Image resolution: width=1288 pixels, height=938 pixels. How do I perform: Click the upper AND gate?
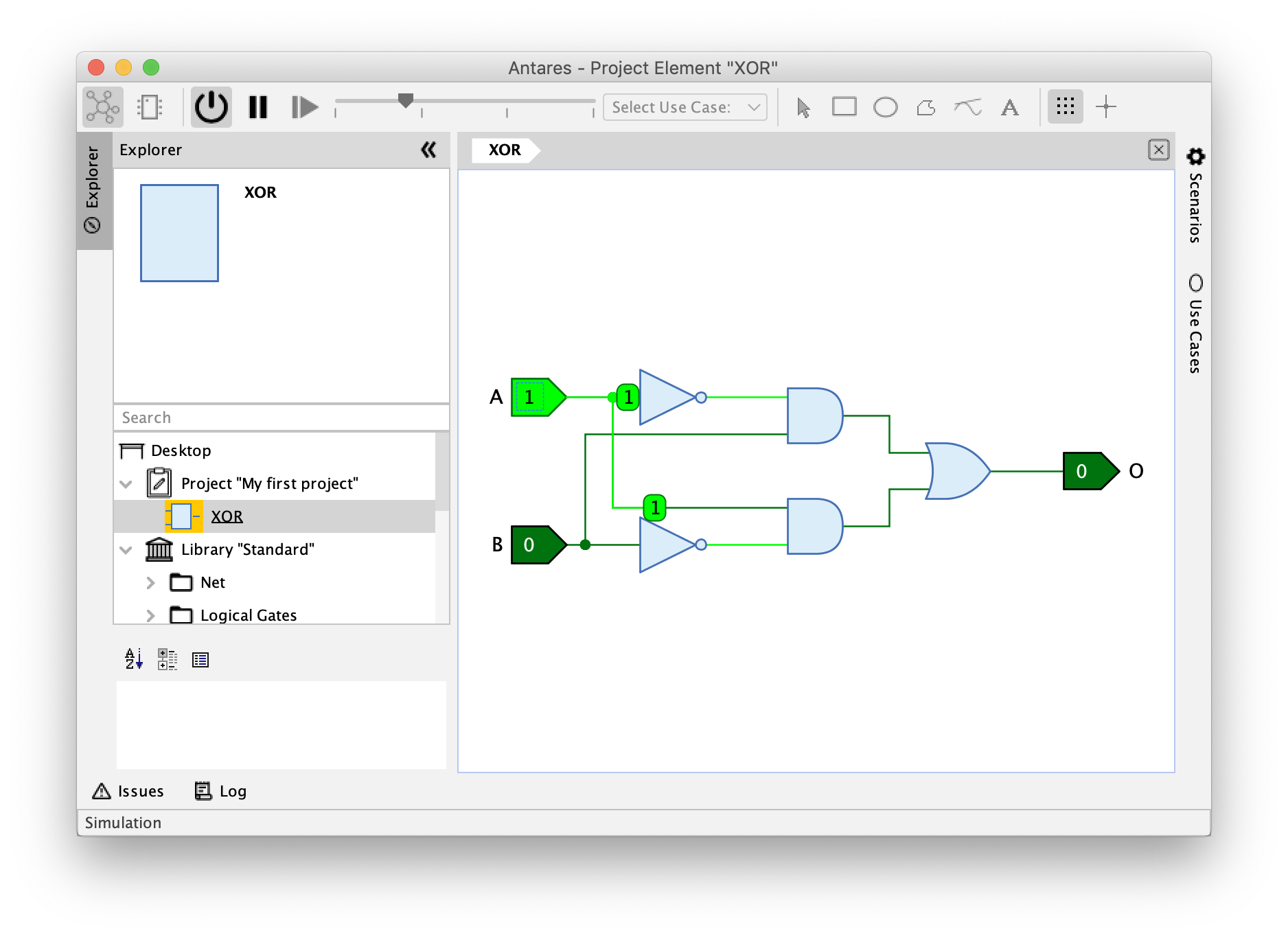(814, 415)
